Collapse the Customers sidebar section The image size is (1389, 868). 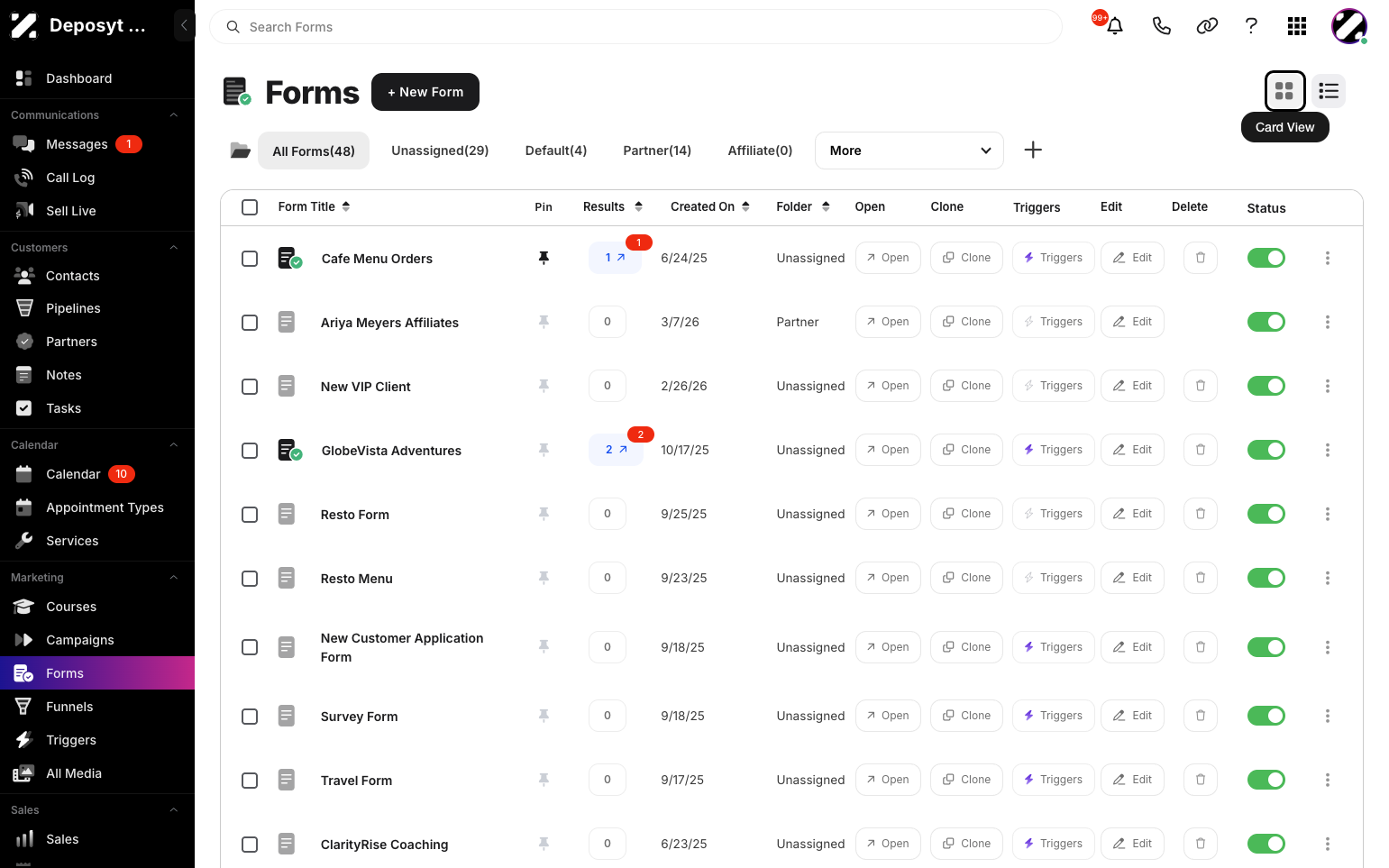pos(174,248)
